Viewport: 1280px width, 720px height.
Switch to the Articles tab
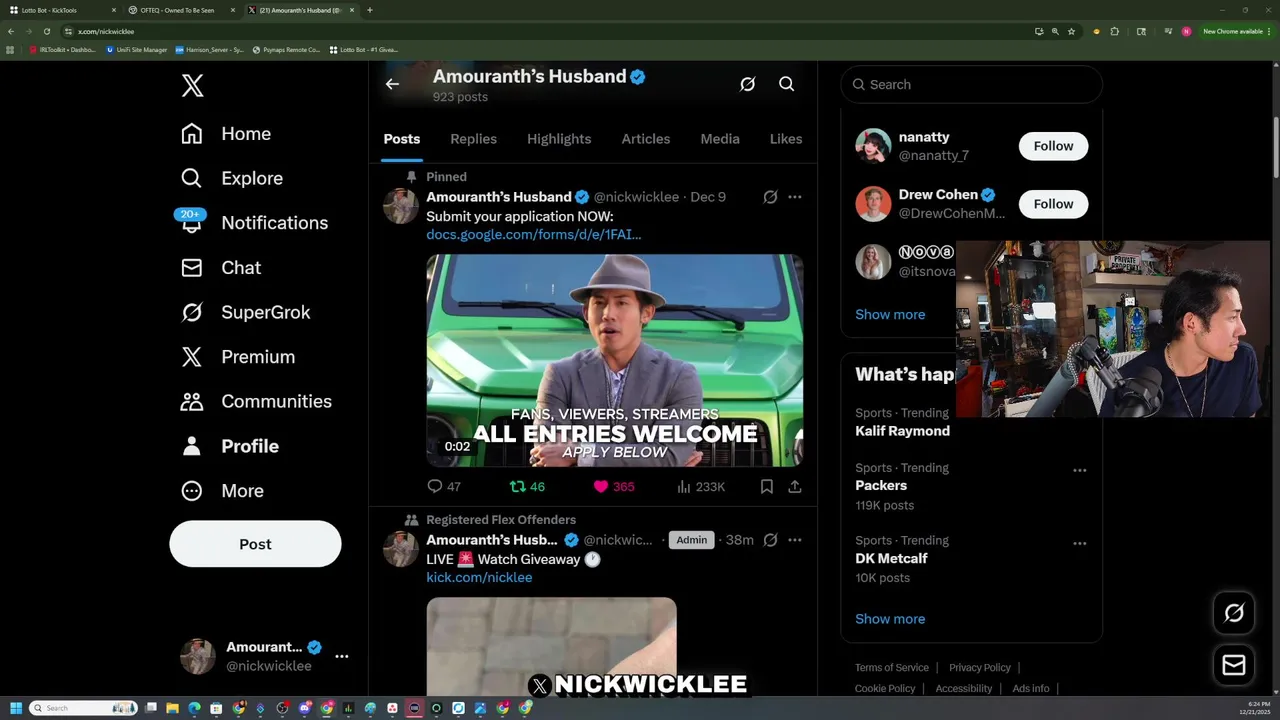[646, 139]
